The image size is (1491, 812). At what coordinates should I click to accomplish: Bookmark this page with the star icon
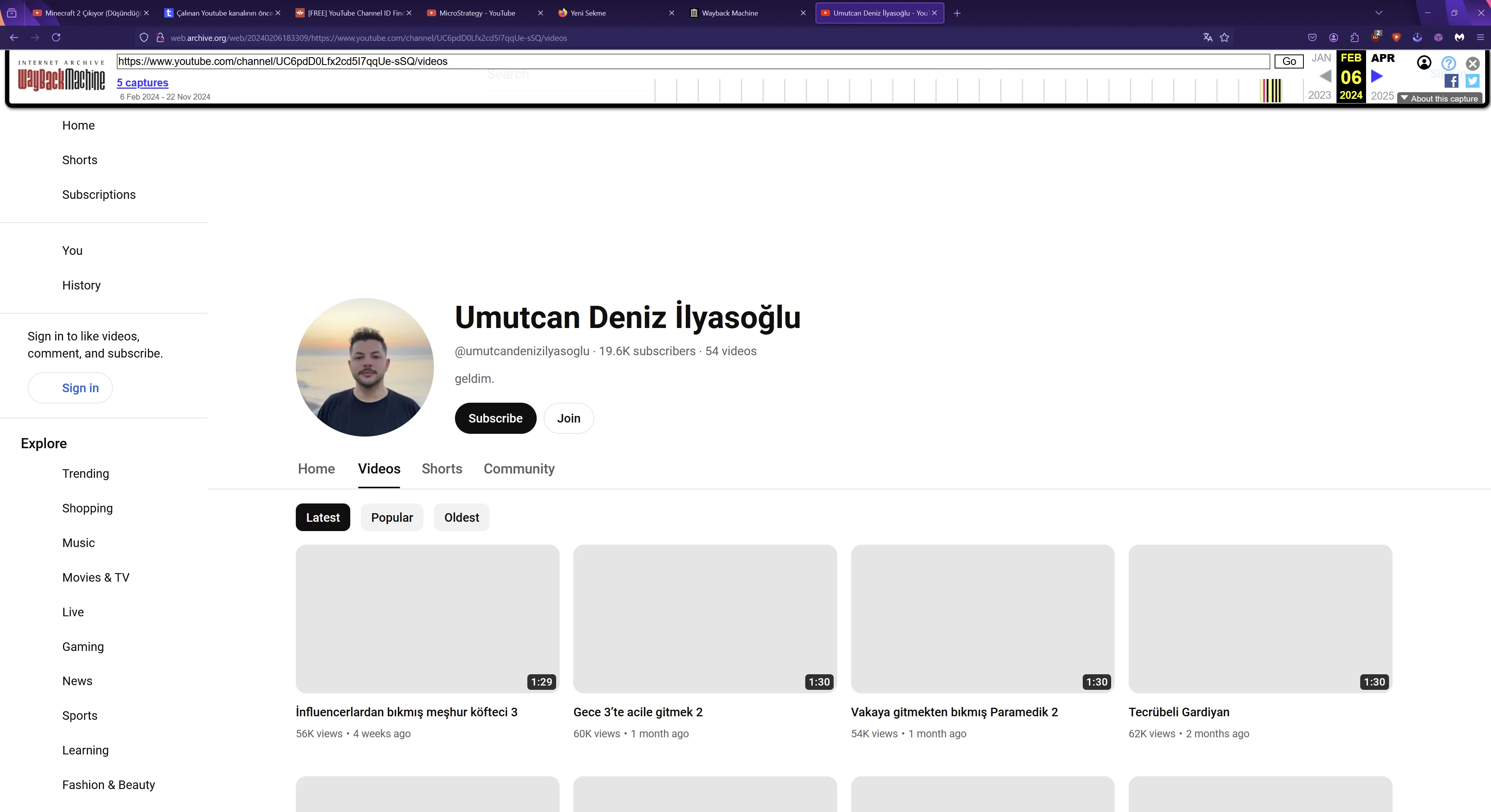(x=1224, y=38)
